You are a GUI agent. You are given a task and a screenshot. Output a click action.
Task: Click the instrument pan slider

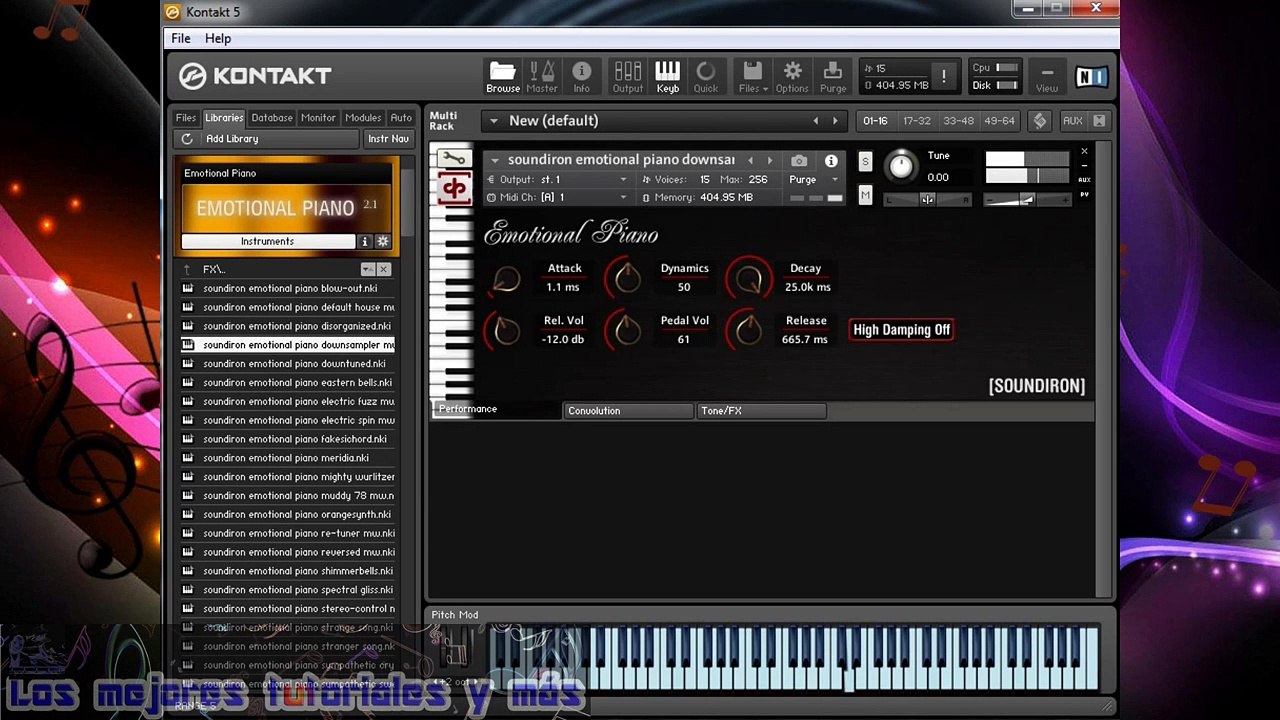pyautogui.click(x=927, y=199)
